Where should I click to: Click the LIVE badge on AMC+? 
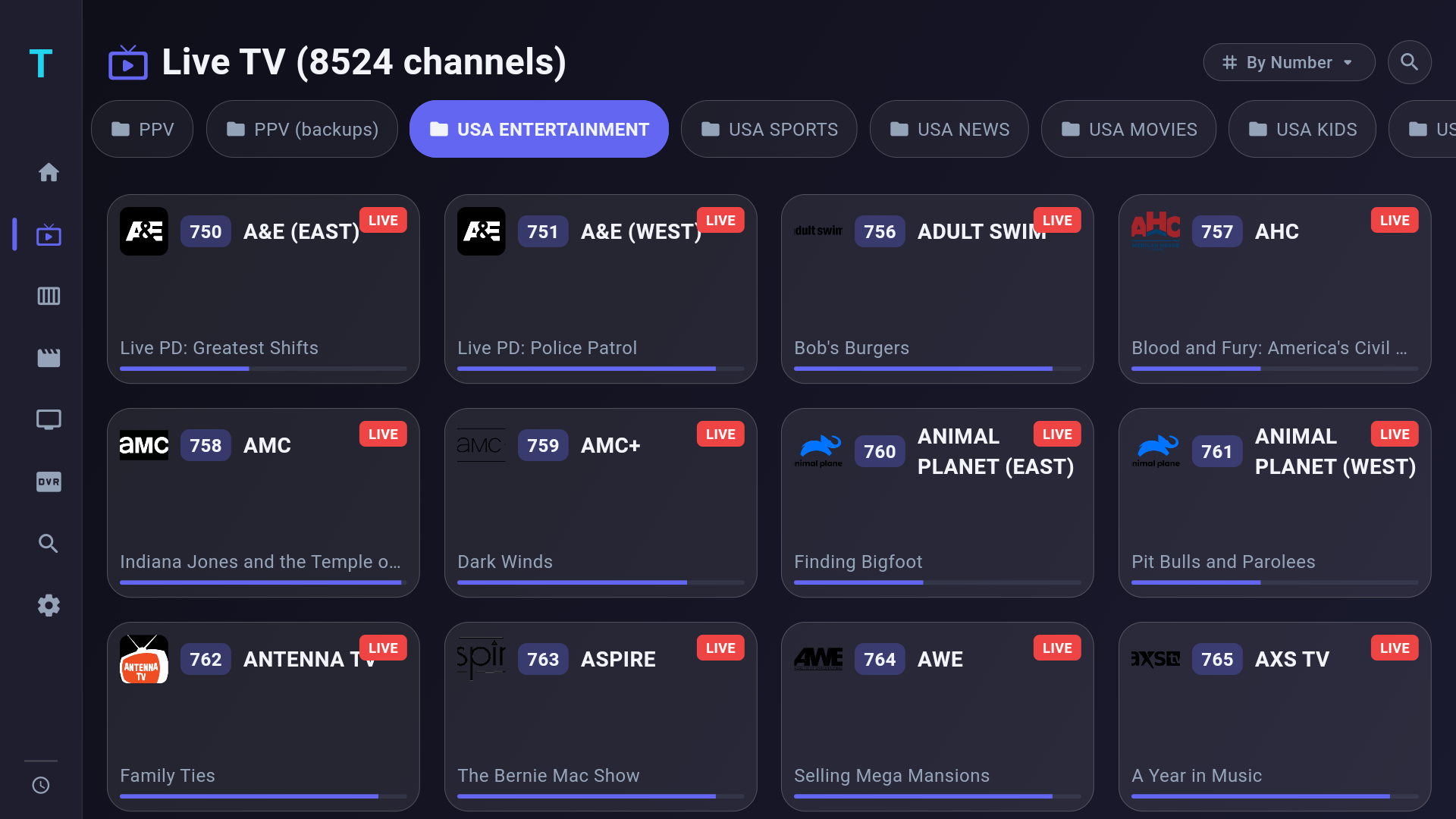[720, 434]
